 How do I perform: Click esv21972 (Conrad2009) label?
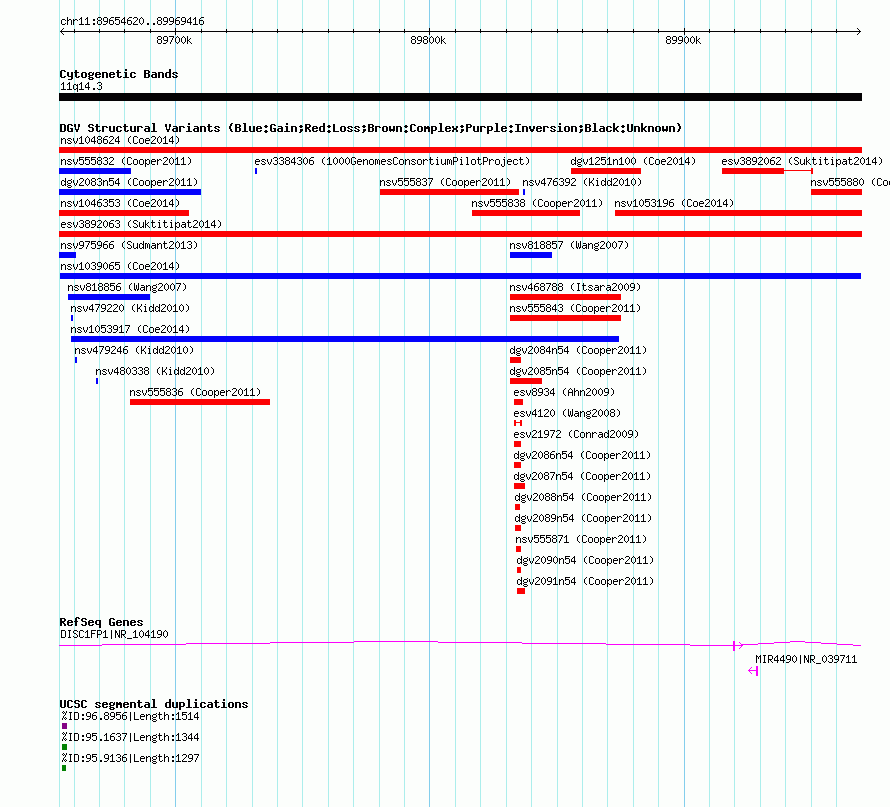click(x=576, y=434)
